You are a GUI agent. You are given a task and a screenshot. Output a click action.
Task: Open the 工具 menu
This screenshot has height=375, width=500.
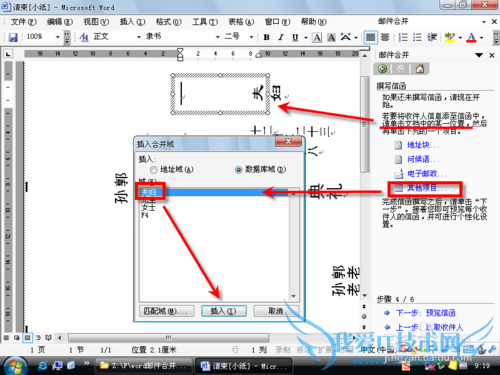tap(205, 22)
